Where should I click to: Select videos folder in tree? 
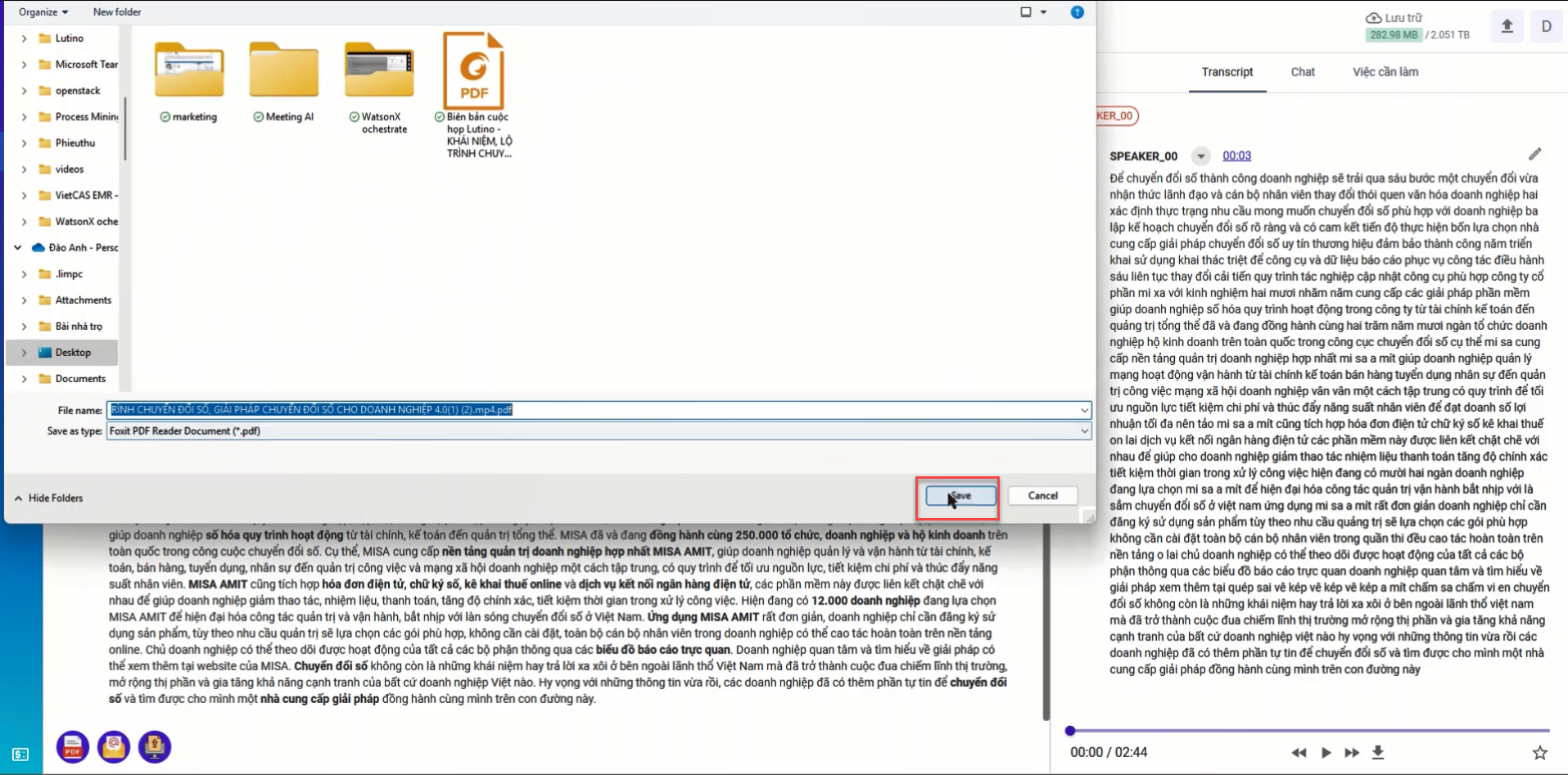[x=70, y=169]
